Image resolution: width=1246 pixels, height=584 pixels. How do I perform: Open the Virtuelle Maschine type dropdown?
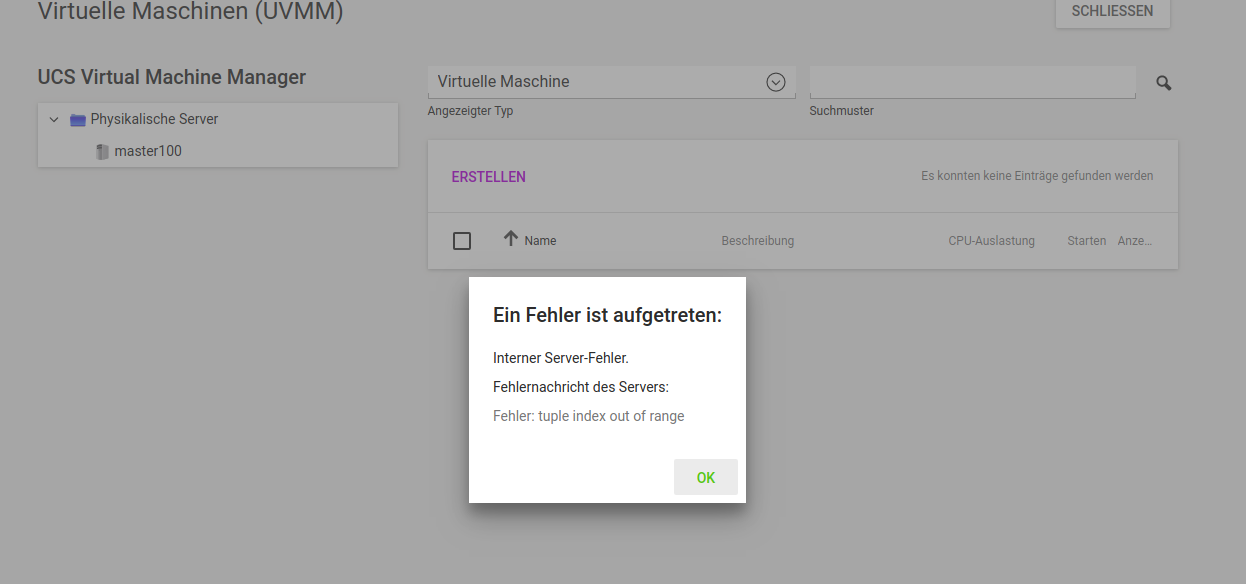(x=600, y=82)
